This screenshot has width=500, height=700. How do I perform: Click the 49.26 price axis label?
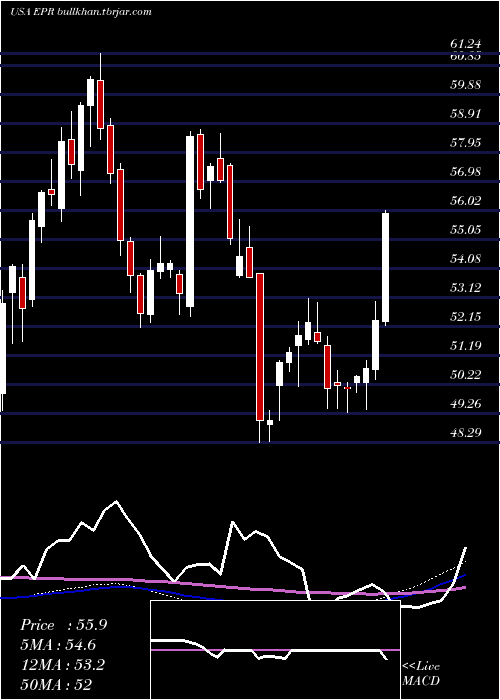pos(466,404)
